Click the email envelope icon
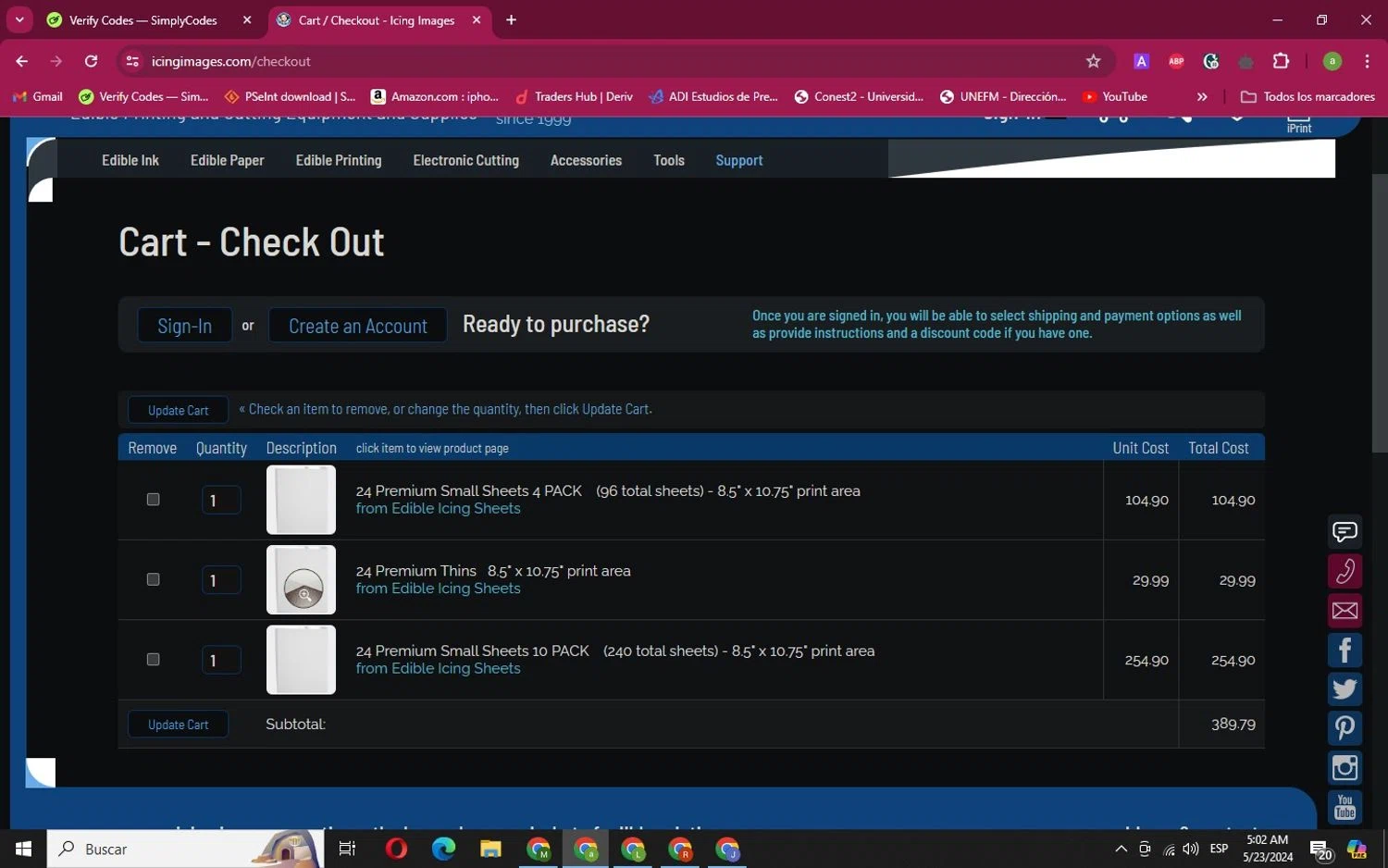 coord(1345,611)
